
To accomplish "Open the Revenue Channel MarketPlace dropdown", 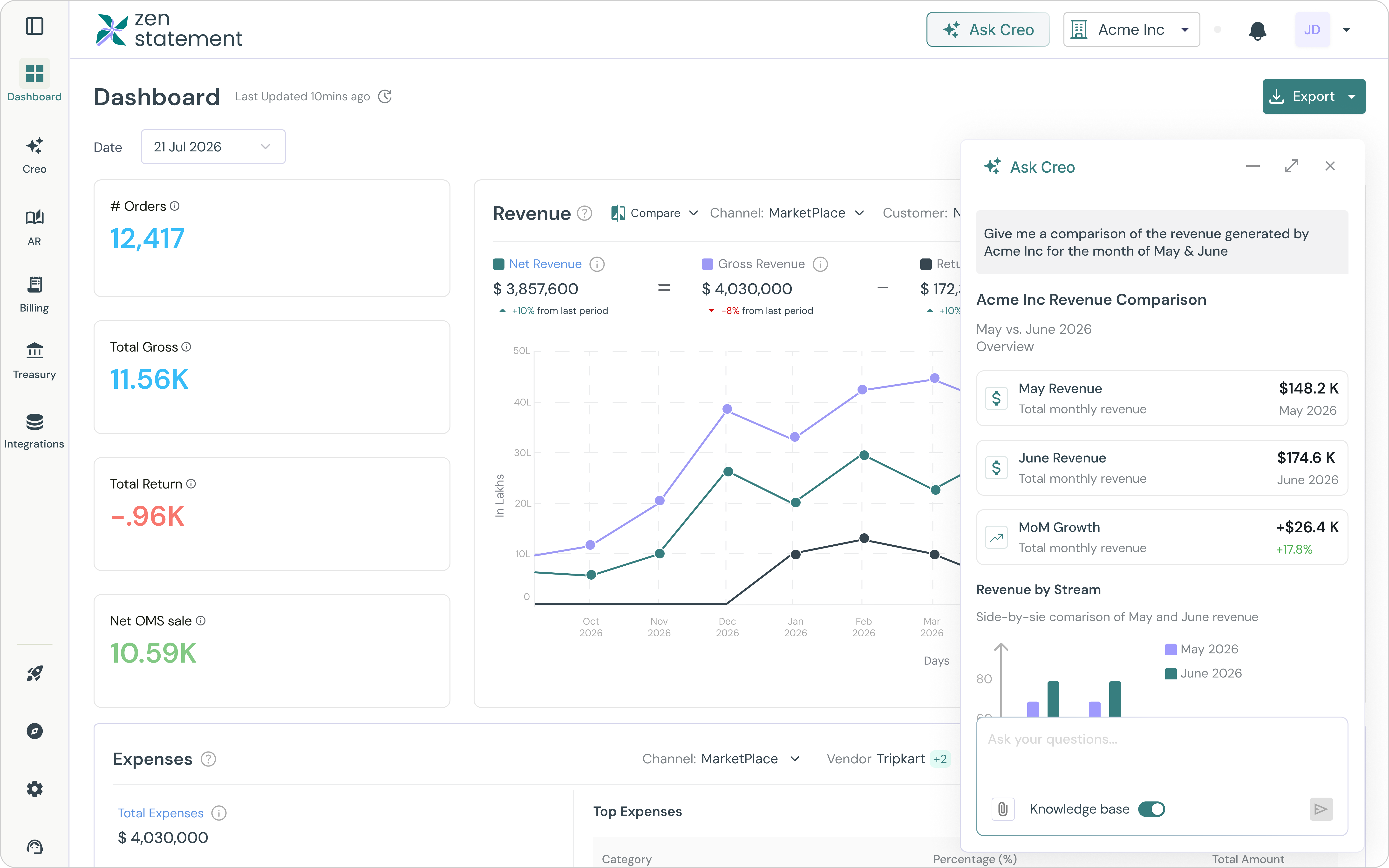I will 787,213.
